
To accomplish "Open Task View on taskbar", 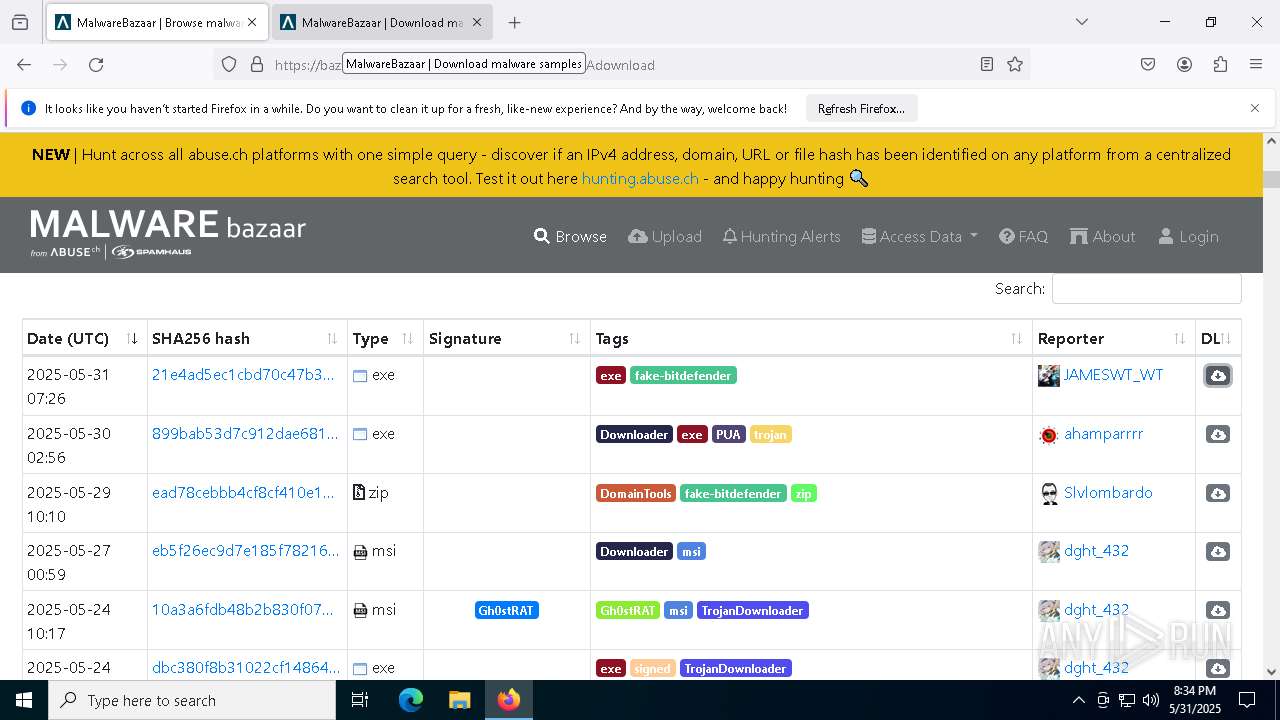I will [x=360, y=700].
